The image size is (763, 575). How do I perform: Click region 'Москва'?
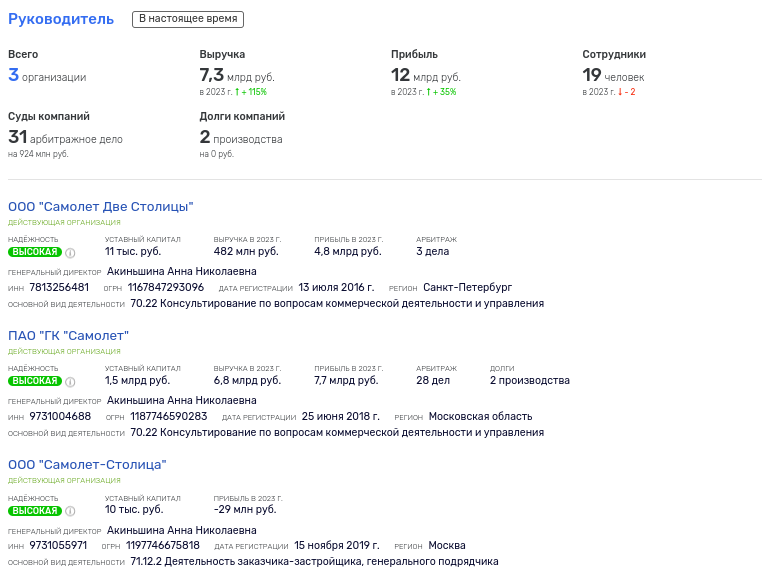(447, 545)
